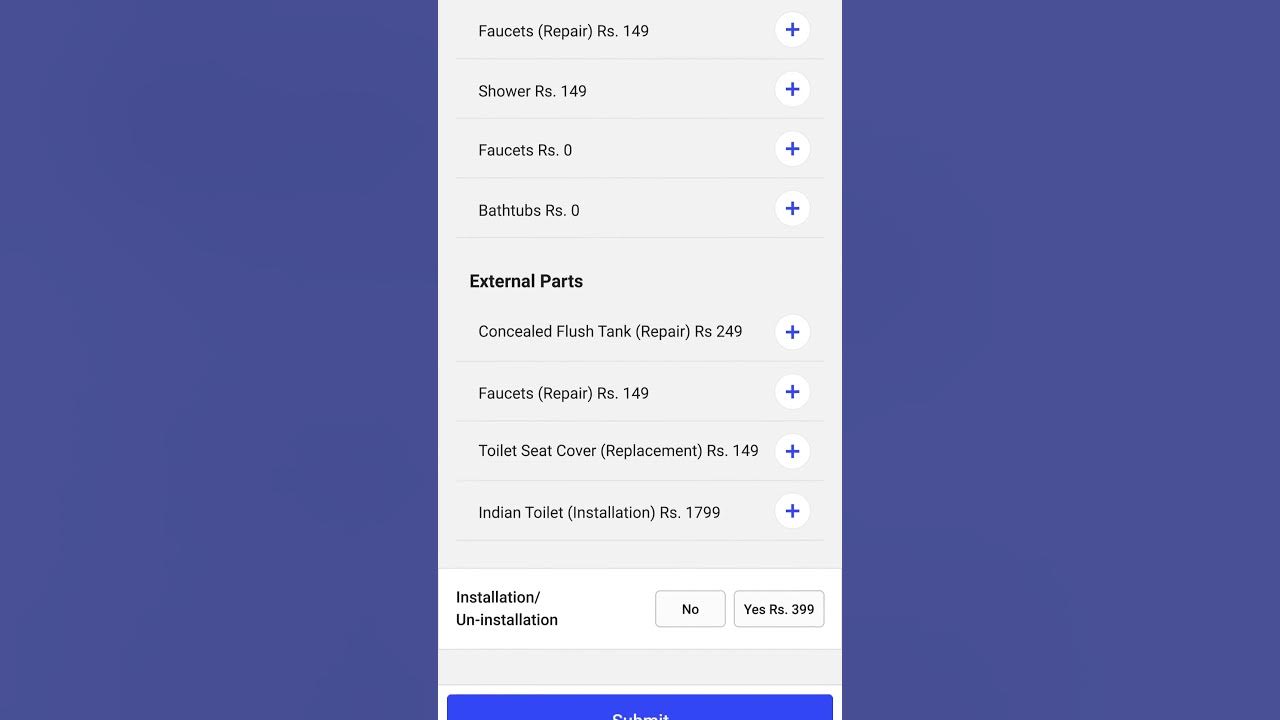Click the Indian Toilet (Installation) text
Image resolution: width=1280 pixels, height=720 pixels.
(x=599, y=512)
